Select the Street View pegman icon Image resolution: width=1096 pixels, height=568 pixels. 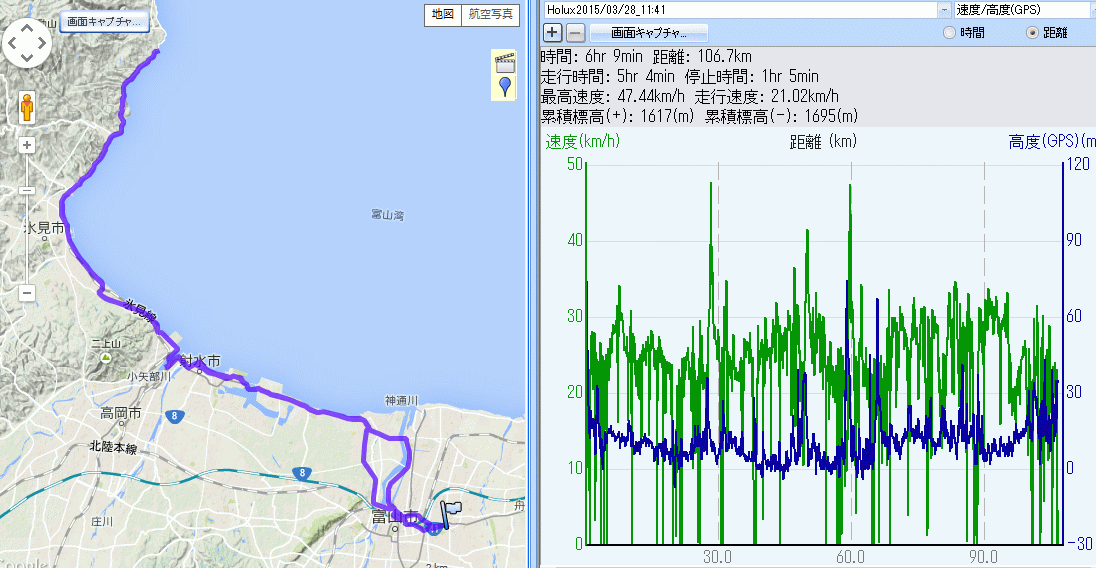coord(27,106)
